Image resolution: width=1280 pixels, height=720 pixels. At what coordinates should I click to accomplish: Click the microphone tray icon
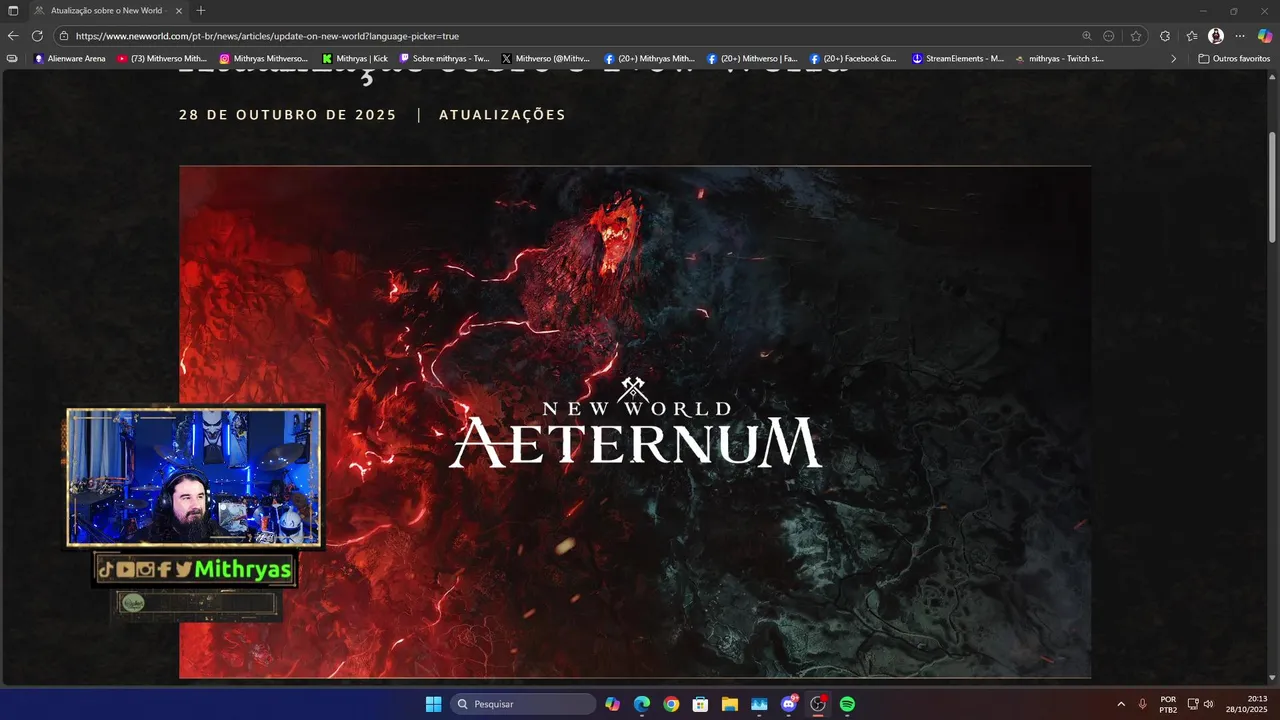[x=1143, y=704]
